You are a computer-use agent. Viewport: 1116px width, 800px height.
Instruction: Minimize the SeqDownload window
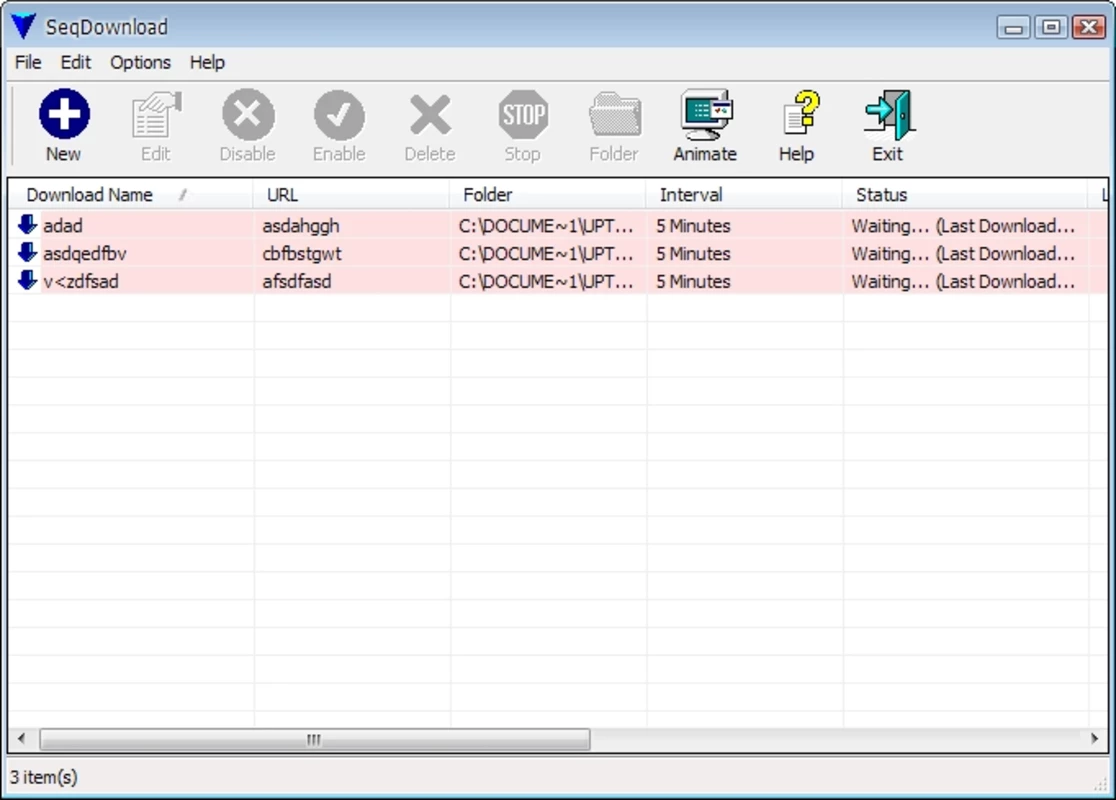[1014, 28]
